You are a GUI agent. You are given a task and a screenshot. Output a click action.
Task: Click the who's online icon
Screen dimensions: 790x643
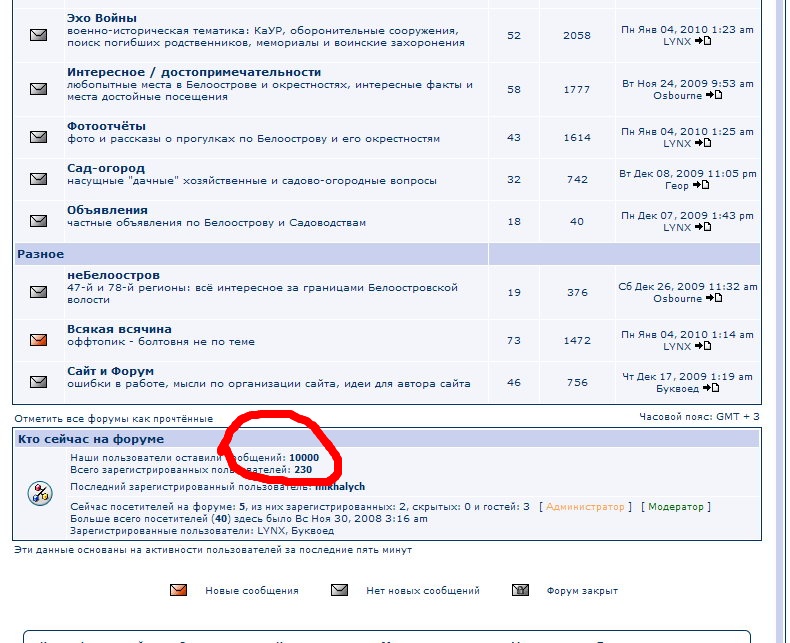pyautogui.click(x=38, y=492)
